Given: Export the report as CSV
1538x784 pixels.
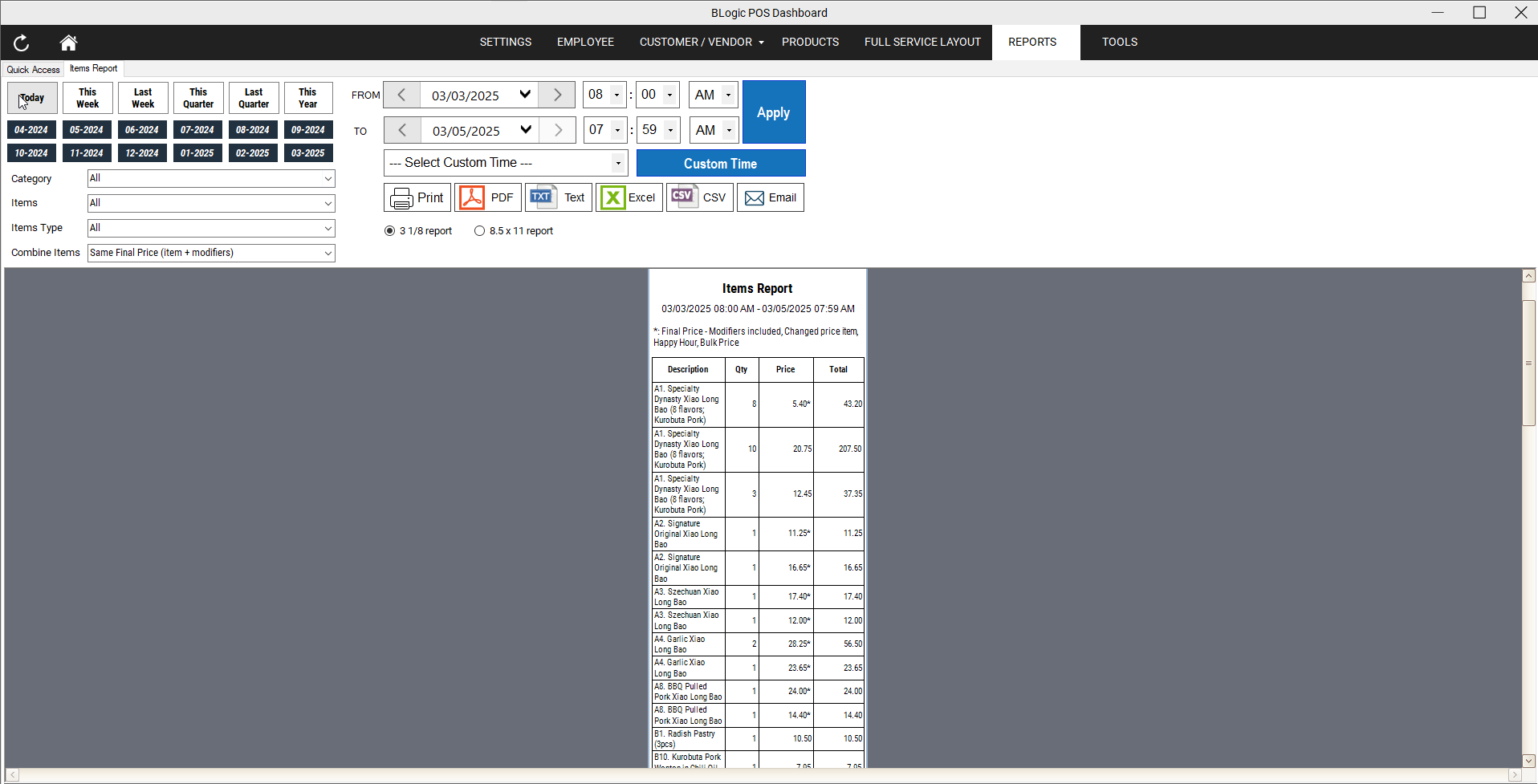Looking at the screenshot, I should click(699, 197).
